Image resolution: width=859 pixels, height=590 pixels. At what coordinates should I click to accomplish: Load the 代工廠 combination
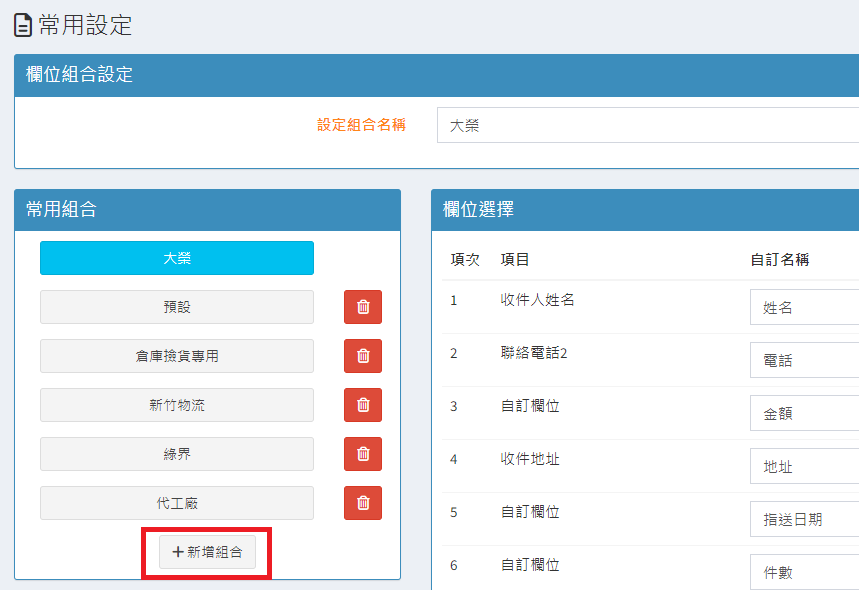pos(177,503)
